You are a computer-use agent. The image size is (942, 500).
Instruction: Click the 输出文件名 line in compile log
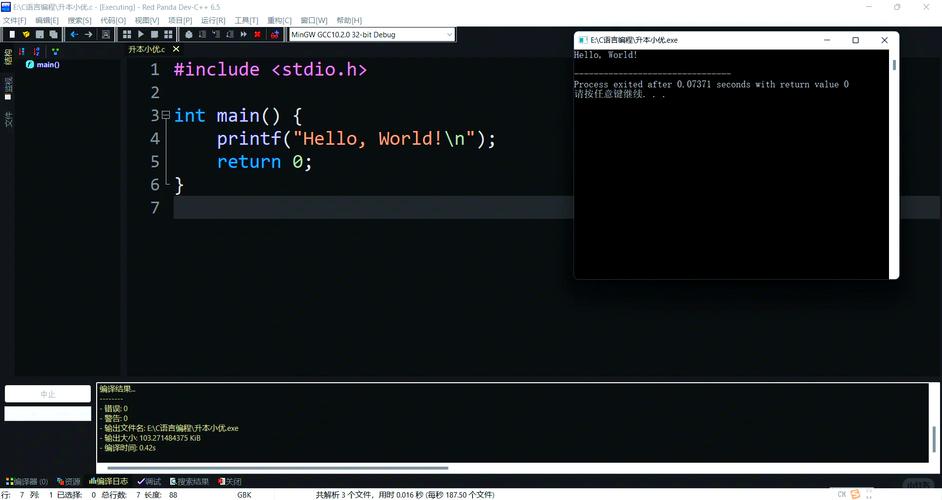click(x=169, y=428)
